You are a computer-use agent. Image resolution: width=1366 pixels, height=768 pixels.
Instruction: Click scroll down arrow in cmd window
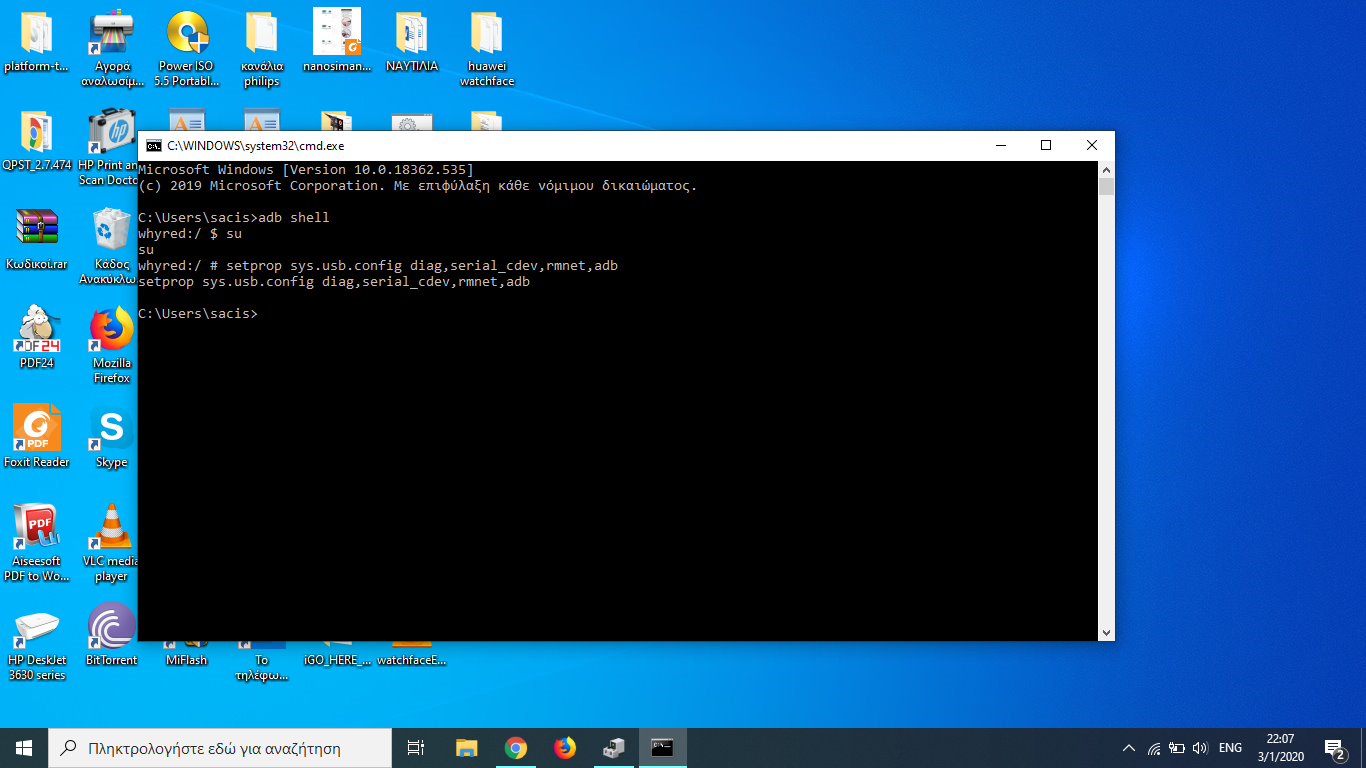click(x=1106, y=632)
